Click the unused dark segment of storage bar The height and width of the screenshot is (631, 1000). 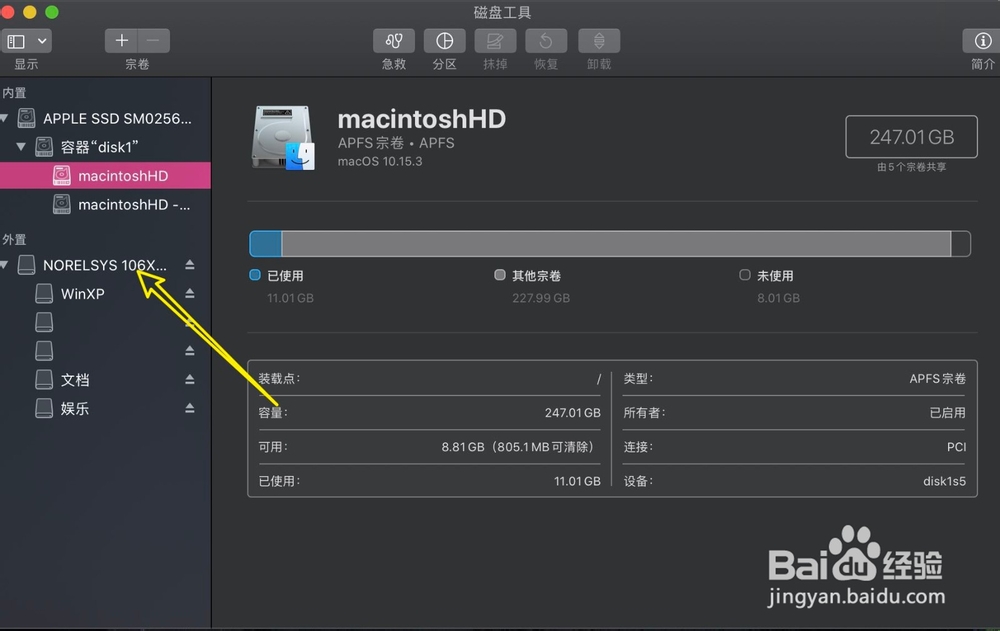(960, 244)
